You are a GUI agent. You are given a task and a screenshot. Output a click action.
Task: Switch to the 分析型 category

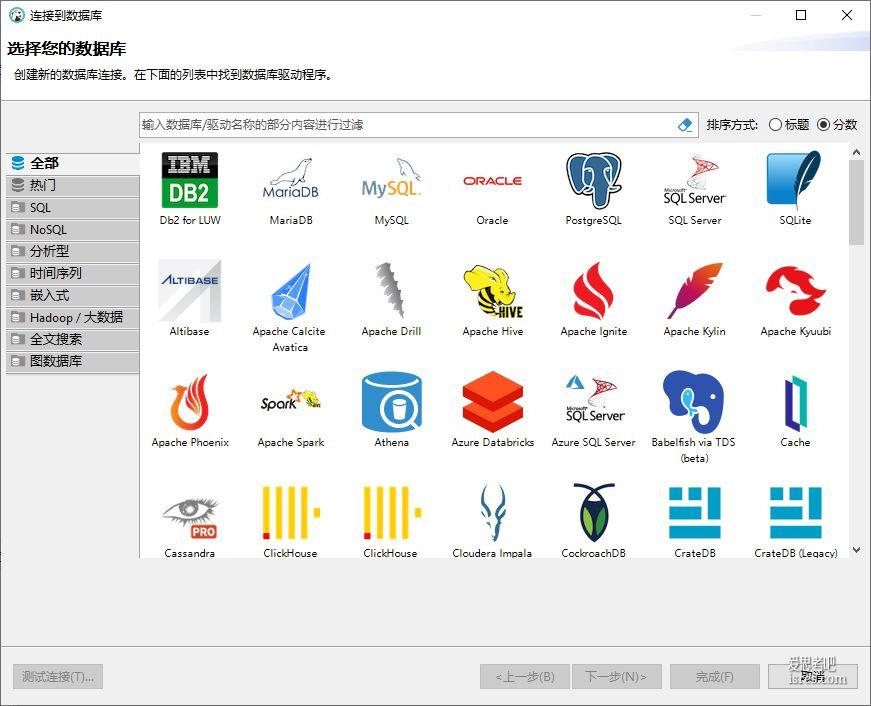coord(73,252)
